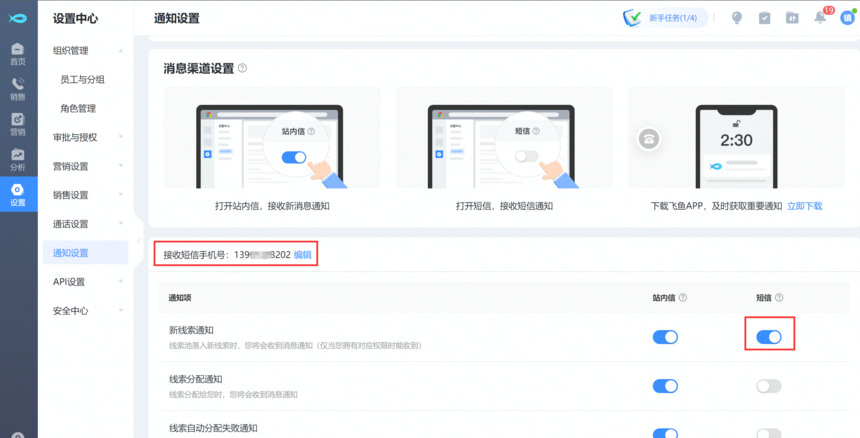Image resolution: width=860 pixels, height=438 pixels.
Task: Expand the API设置 section arrow
Action: pos(121,282)
